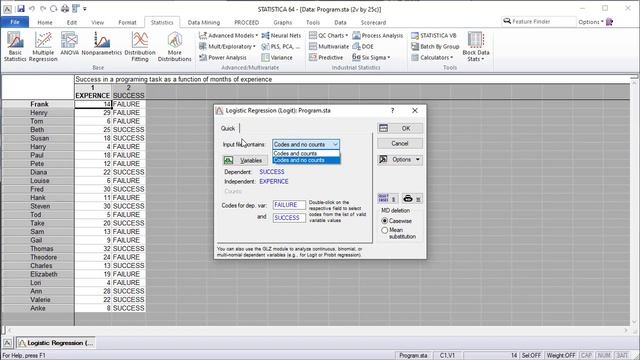Click STATISTICA icon in bottom task bar
640x360 pixels.
[7, 343]
